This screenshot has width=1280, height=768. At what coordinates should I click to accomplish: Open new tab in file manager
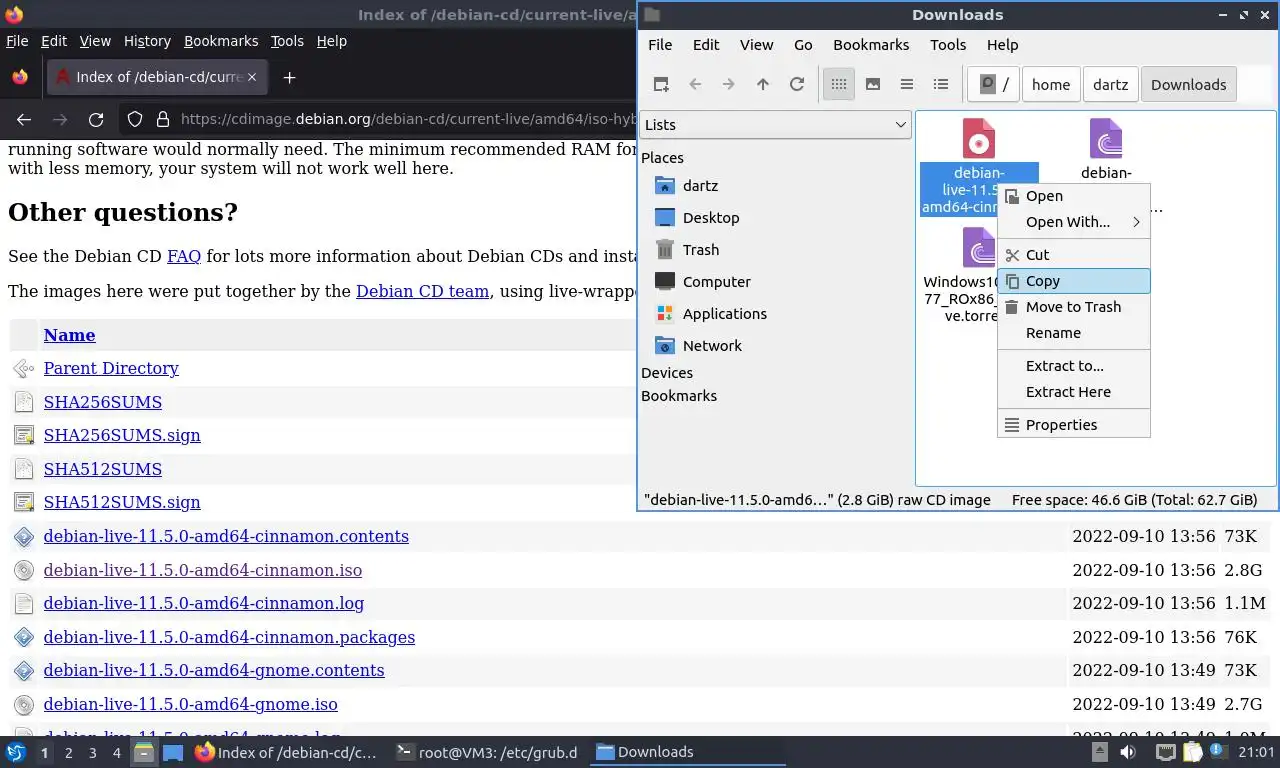point(661,85)
